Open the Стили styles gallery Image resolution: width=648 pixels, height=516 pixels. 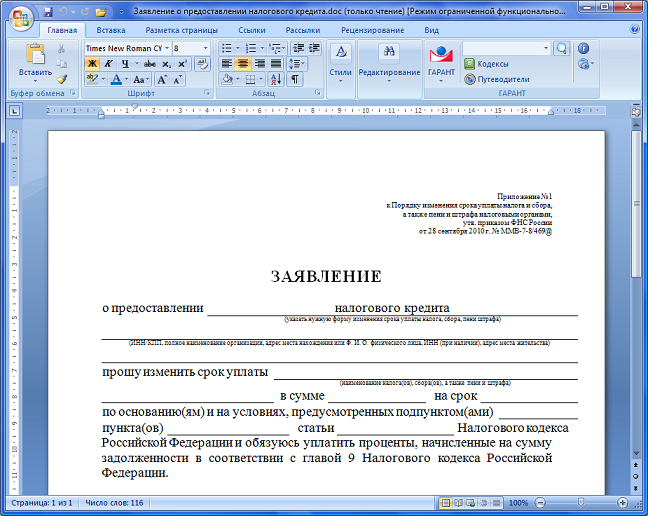(x=340, y=60)
